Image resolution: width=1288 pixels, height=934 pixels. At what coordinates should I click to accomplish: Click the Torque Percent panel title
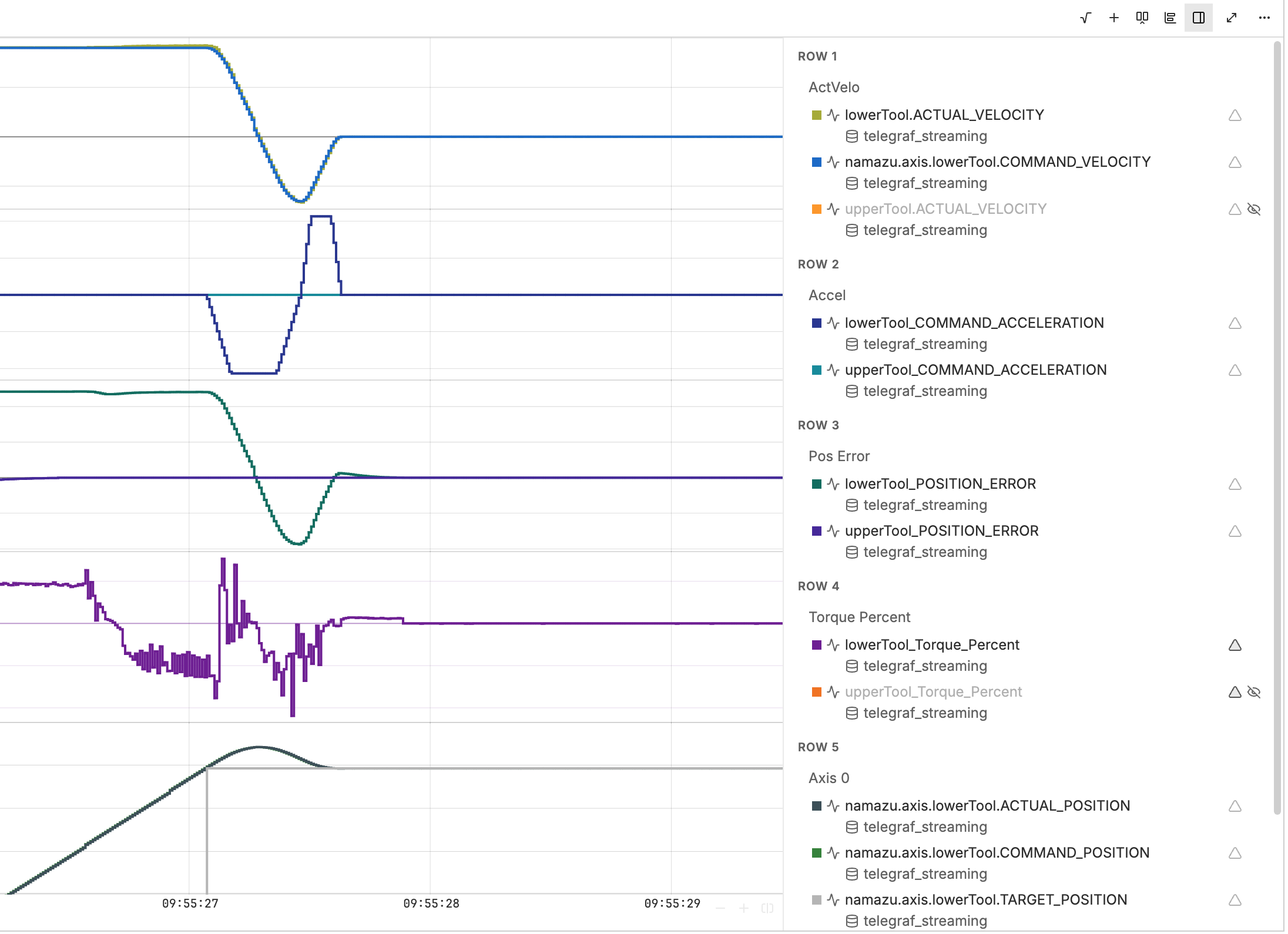tap(859, 617)
